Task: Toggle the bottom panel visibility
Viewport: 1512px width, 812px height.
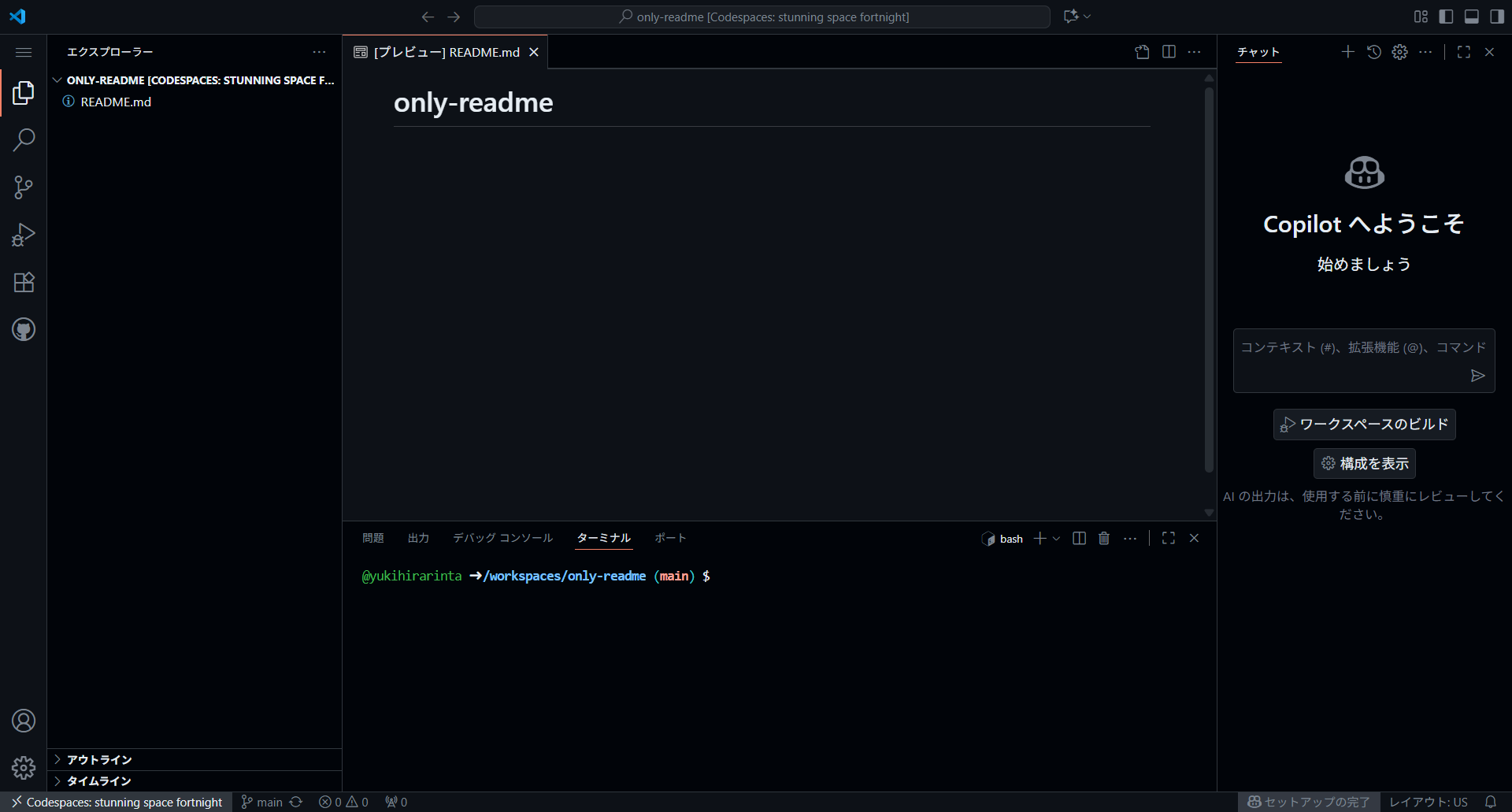Action: click(x=1471, y=17)
